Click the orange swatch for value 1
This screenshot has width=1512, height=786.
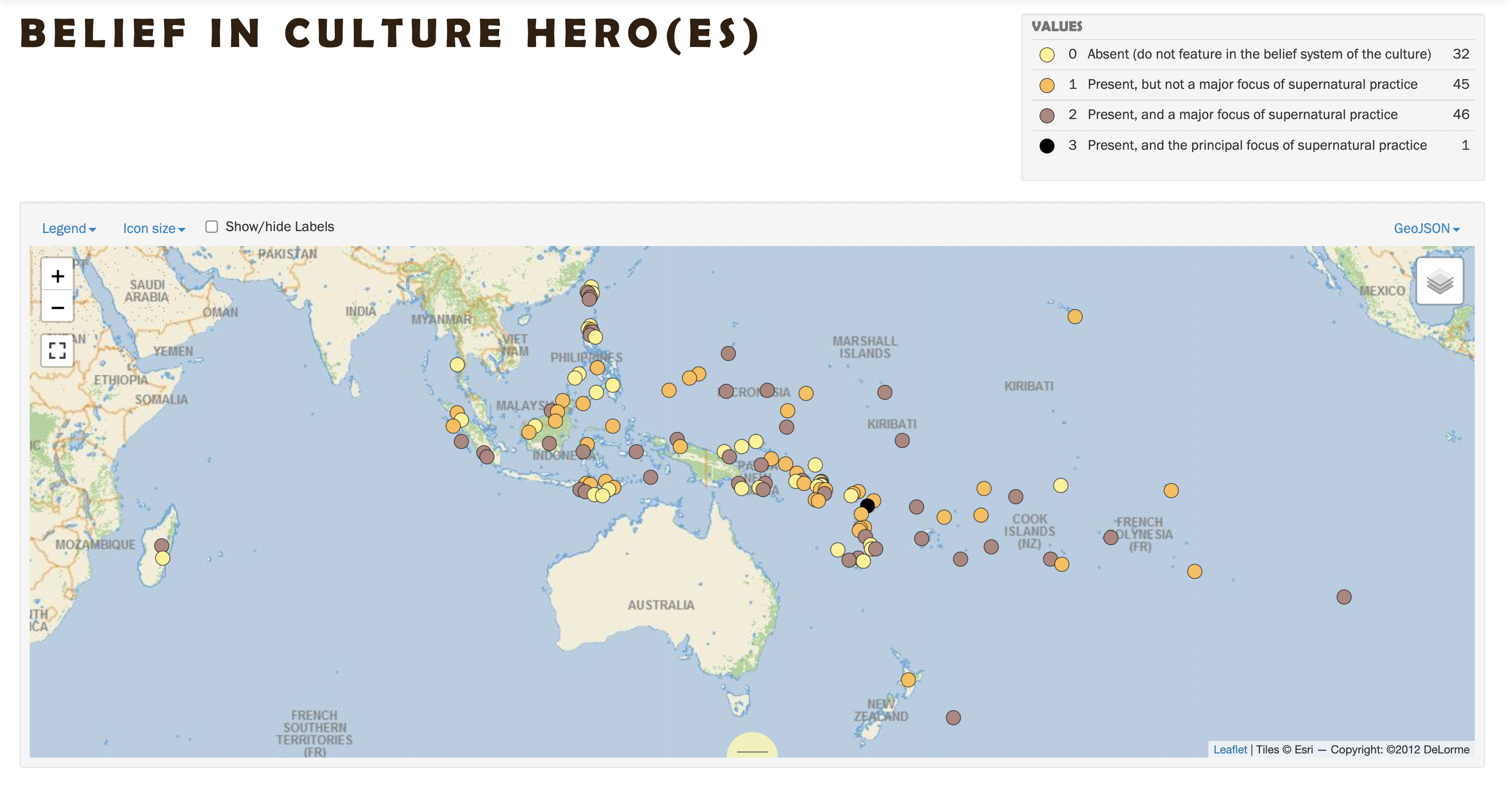(x=1047, y=85)
